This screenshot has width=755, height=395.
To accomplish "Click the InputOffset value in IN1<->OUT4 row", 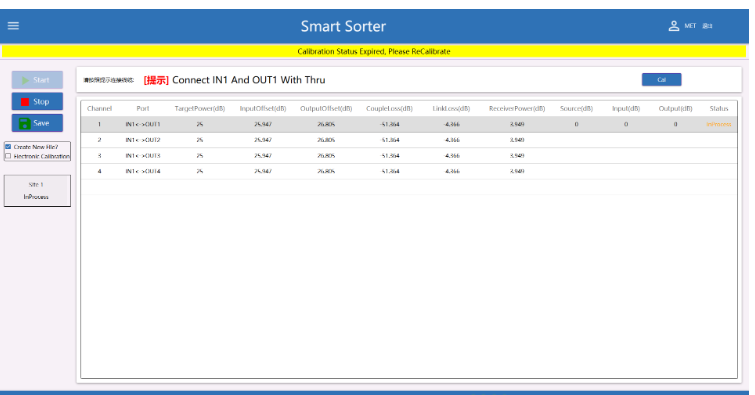I will [263, 171].
